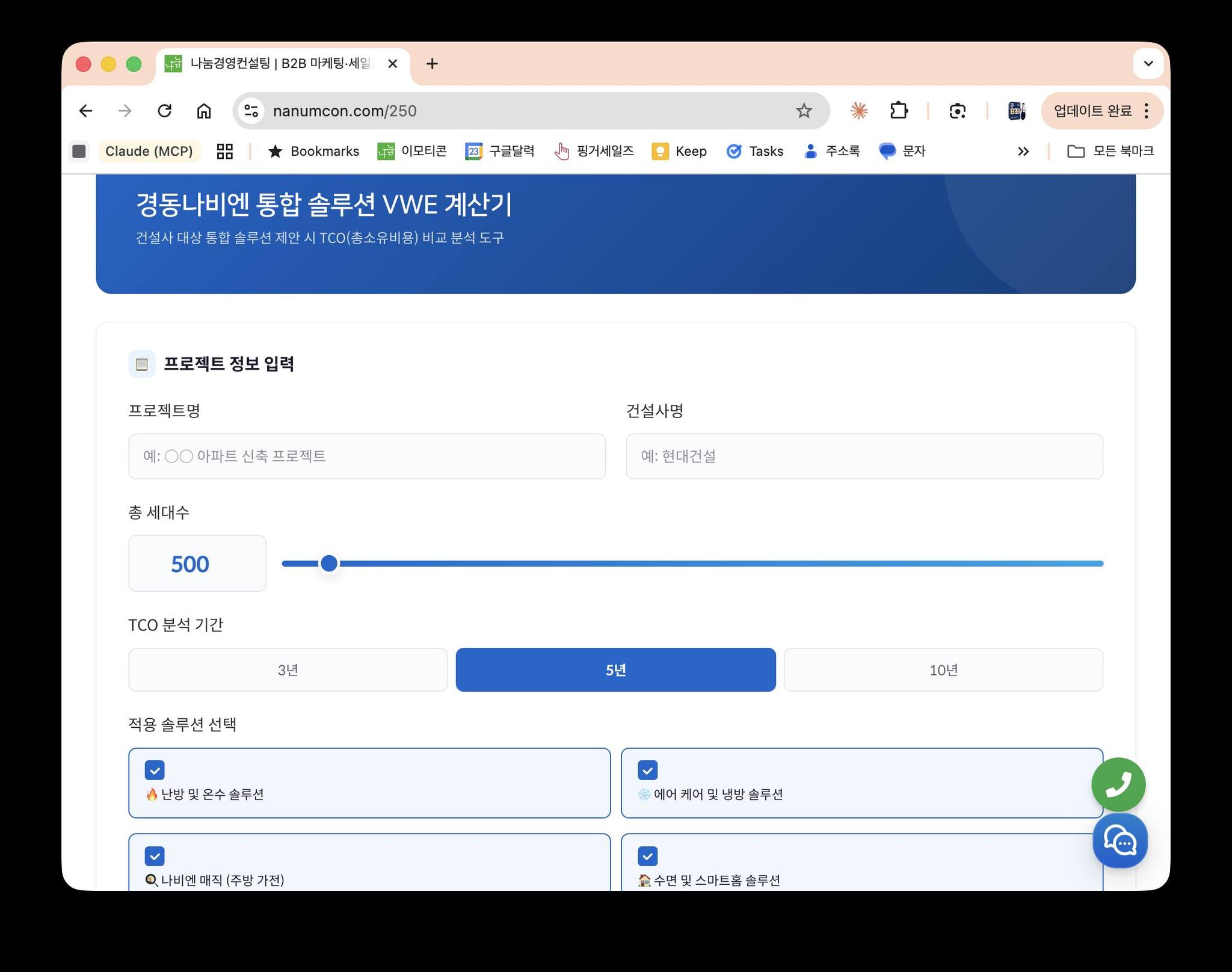Select the 3년 TCO period option

(x=288, y=669)
